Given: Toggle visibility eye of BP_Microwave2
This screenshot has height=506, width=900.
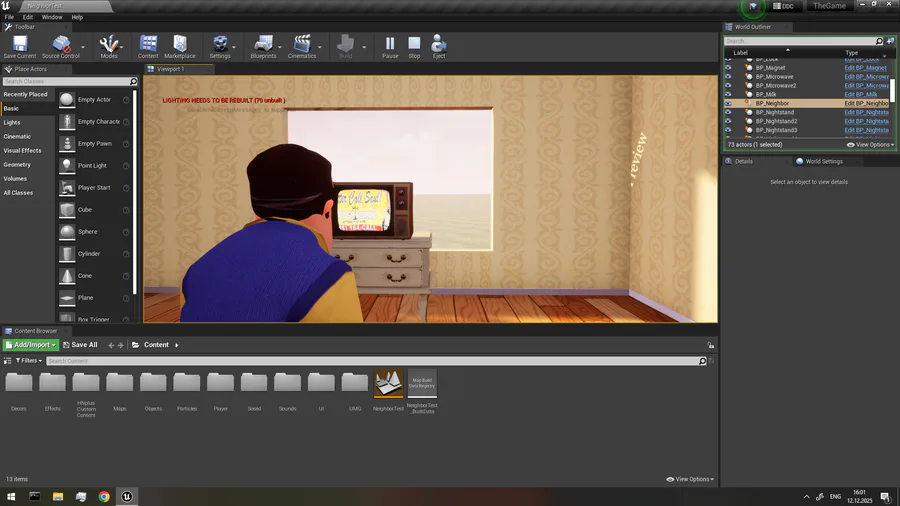Looking at the screenshot, I should point(728,85).
